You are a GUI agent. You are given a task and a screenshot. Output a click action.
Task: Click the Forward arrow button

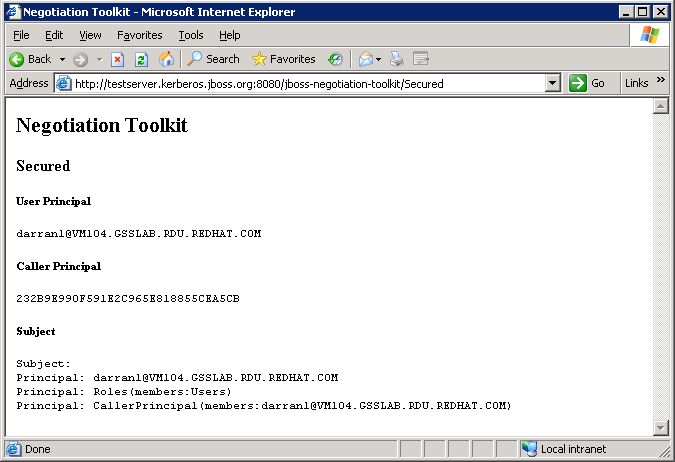[81, 59]
